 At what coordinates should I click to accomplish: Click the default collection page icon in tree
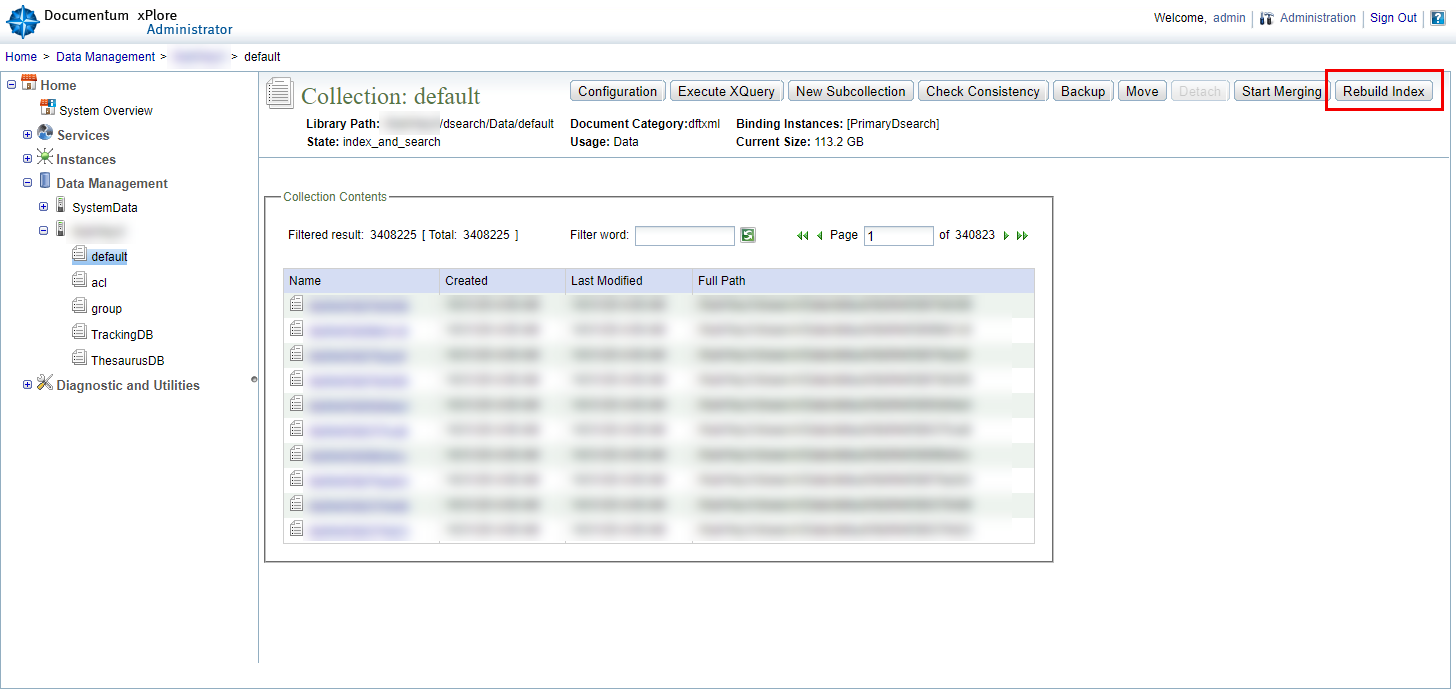[x=80, y=255]
